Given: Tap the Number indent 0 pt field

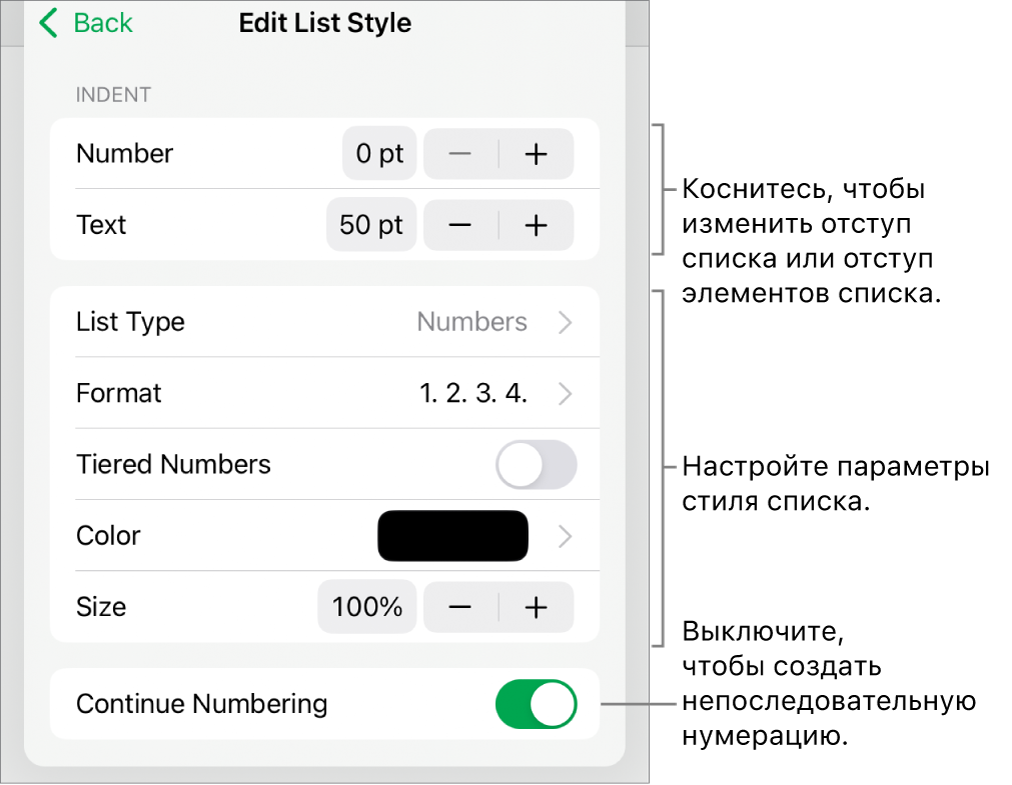Looking at the screenshot, I should point(380,154).
